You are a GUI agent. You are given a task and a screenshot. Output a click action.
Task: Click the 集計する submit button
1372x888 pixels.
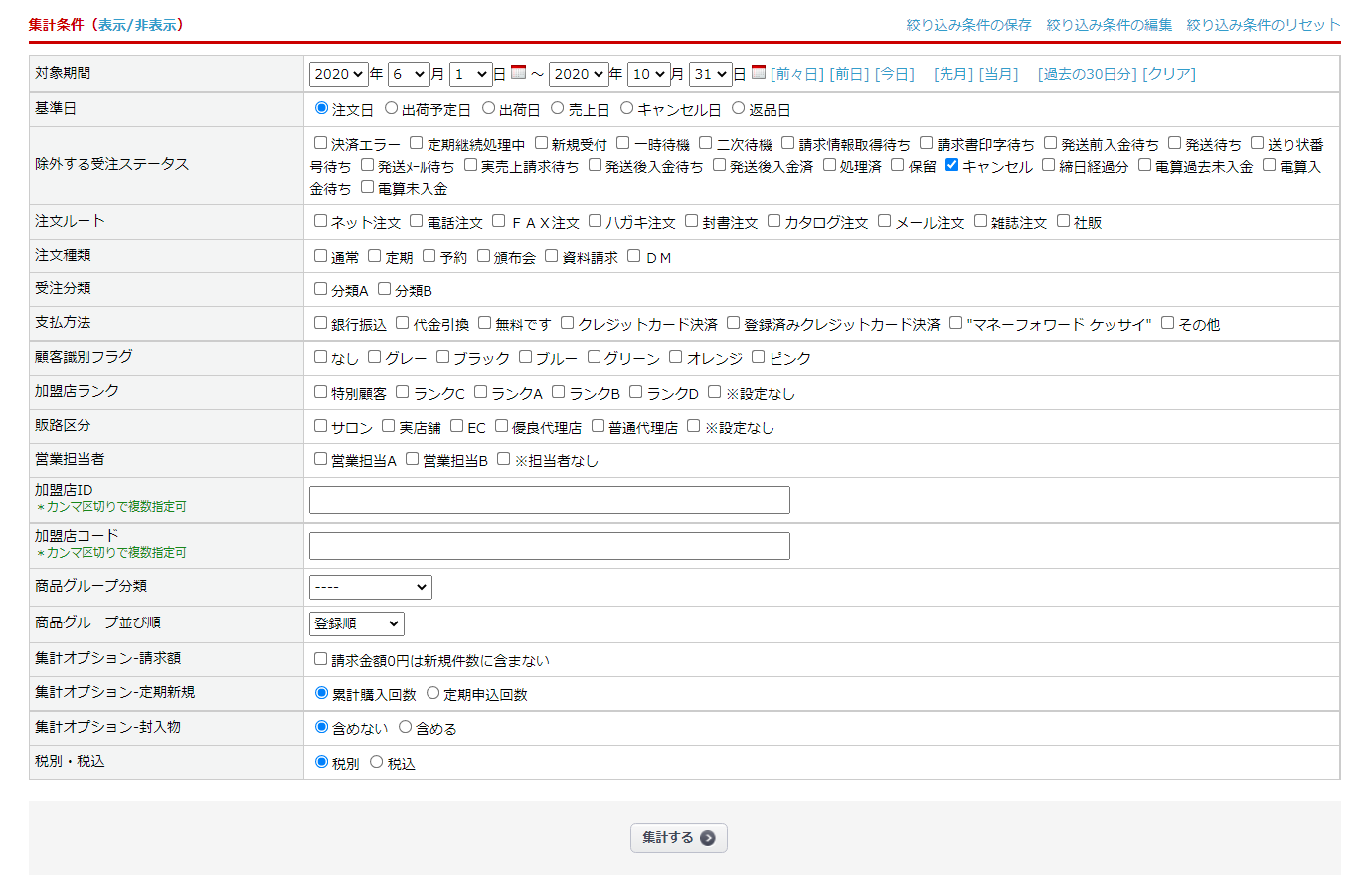pos(678,838)
